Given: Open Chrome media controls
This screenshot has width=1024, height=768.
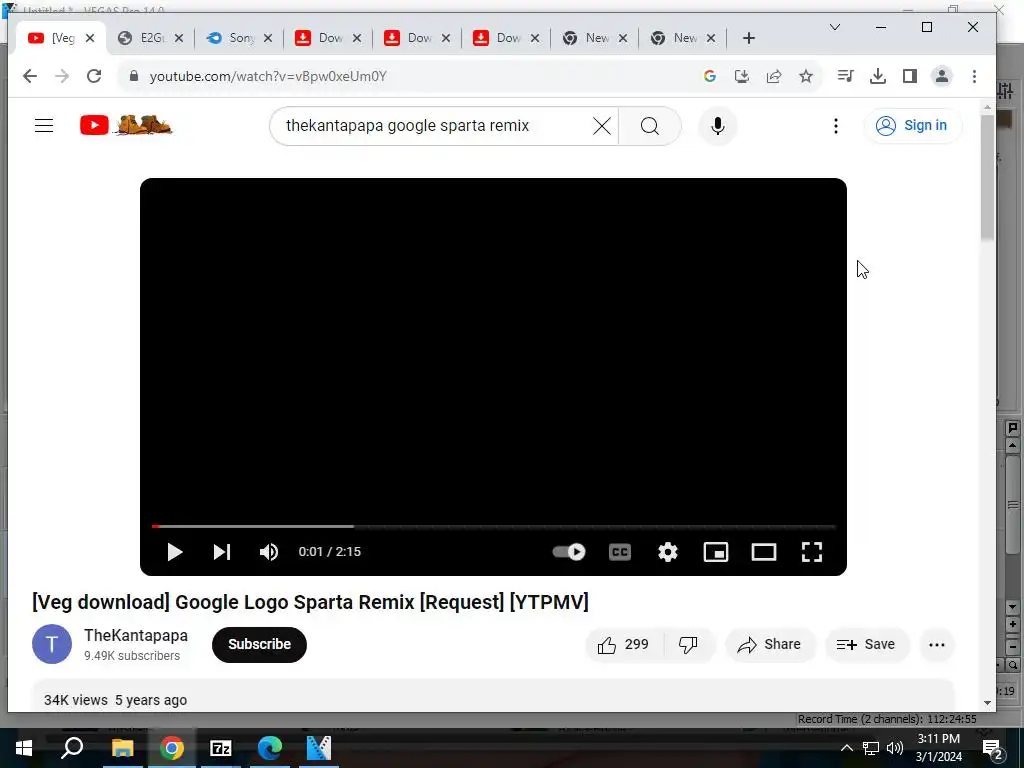Looking at the screenshot, I should point(846,76).
